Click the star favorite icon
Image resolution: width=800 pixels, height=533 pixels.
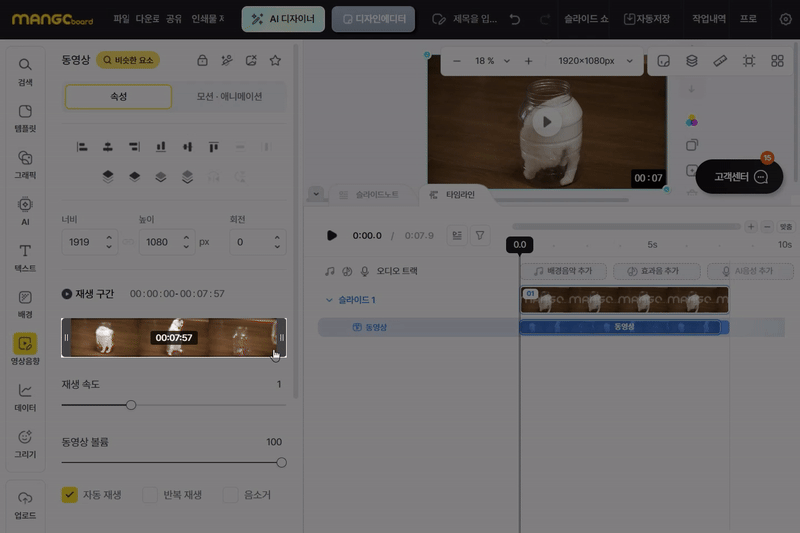[x=275, y=61]
